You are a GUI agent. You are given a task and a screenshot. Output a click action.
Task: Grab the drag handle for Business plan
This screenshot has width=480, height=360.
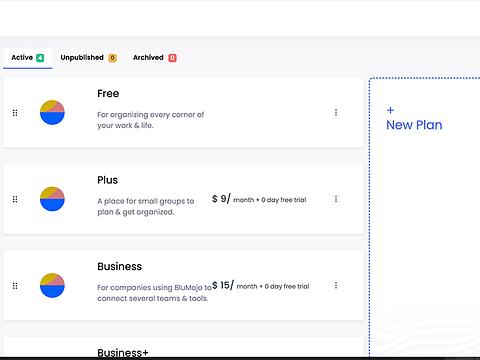15,286
